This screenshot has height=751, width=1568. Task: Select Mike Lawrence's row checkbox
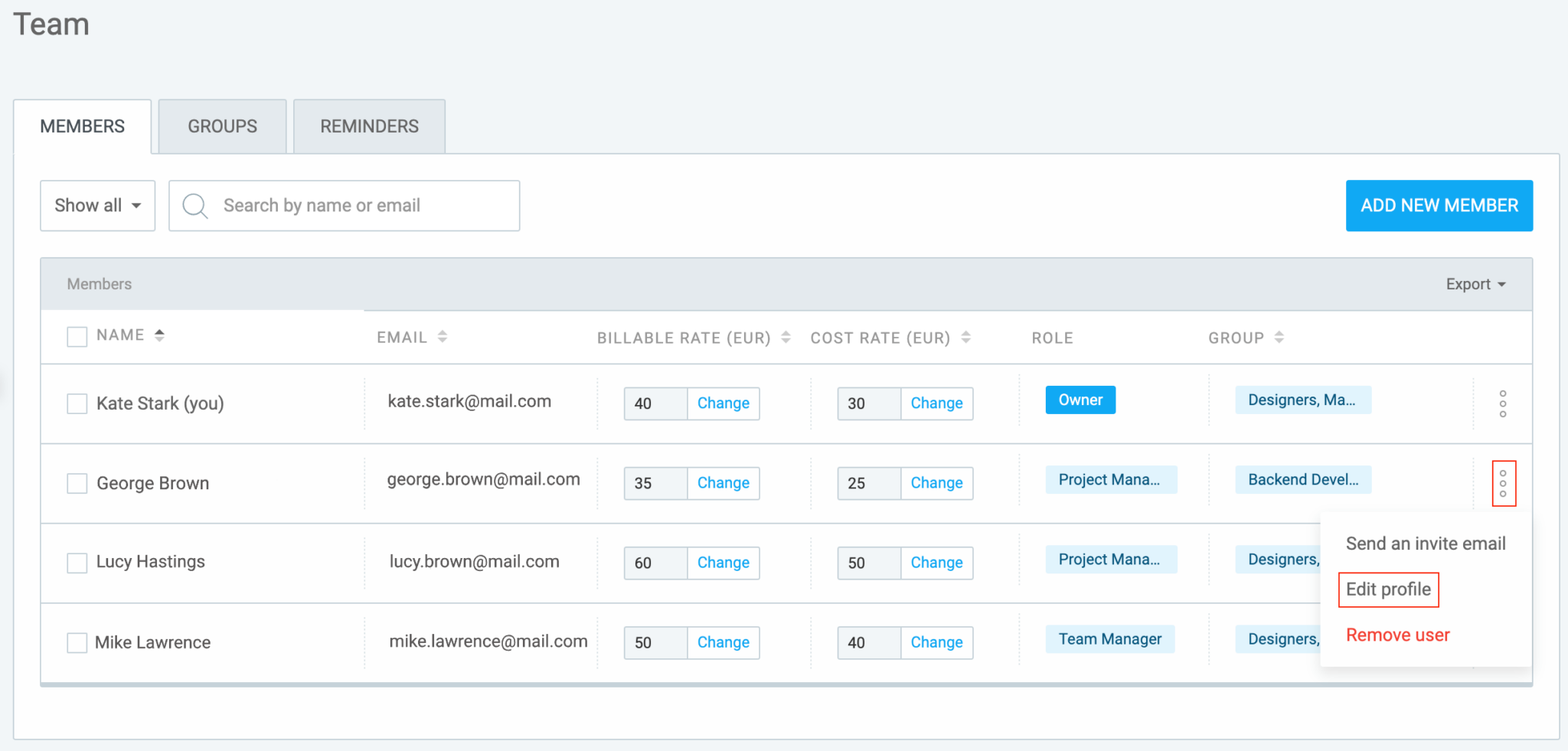tap(77, 642)
